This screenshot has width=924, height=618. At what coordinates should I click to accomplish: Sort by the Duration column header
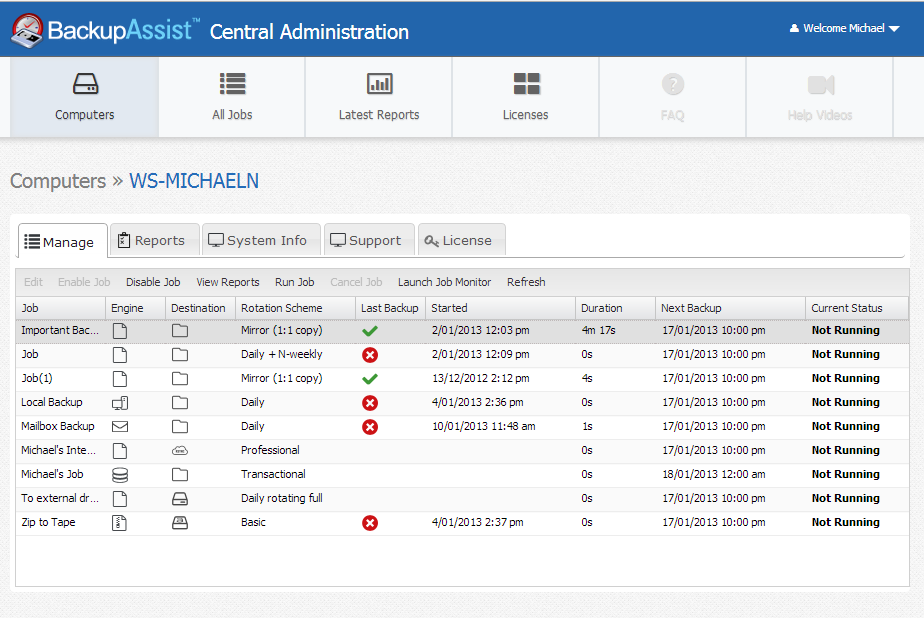click(615, 308)
